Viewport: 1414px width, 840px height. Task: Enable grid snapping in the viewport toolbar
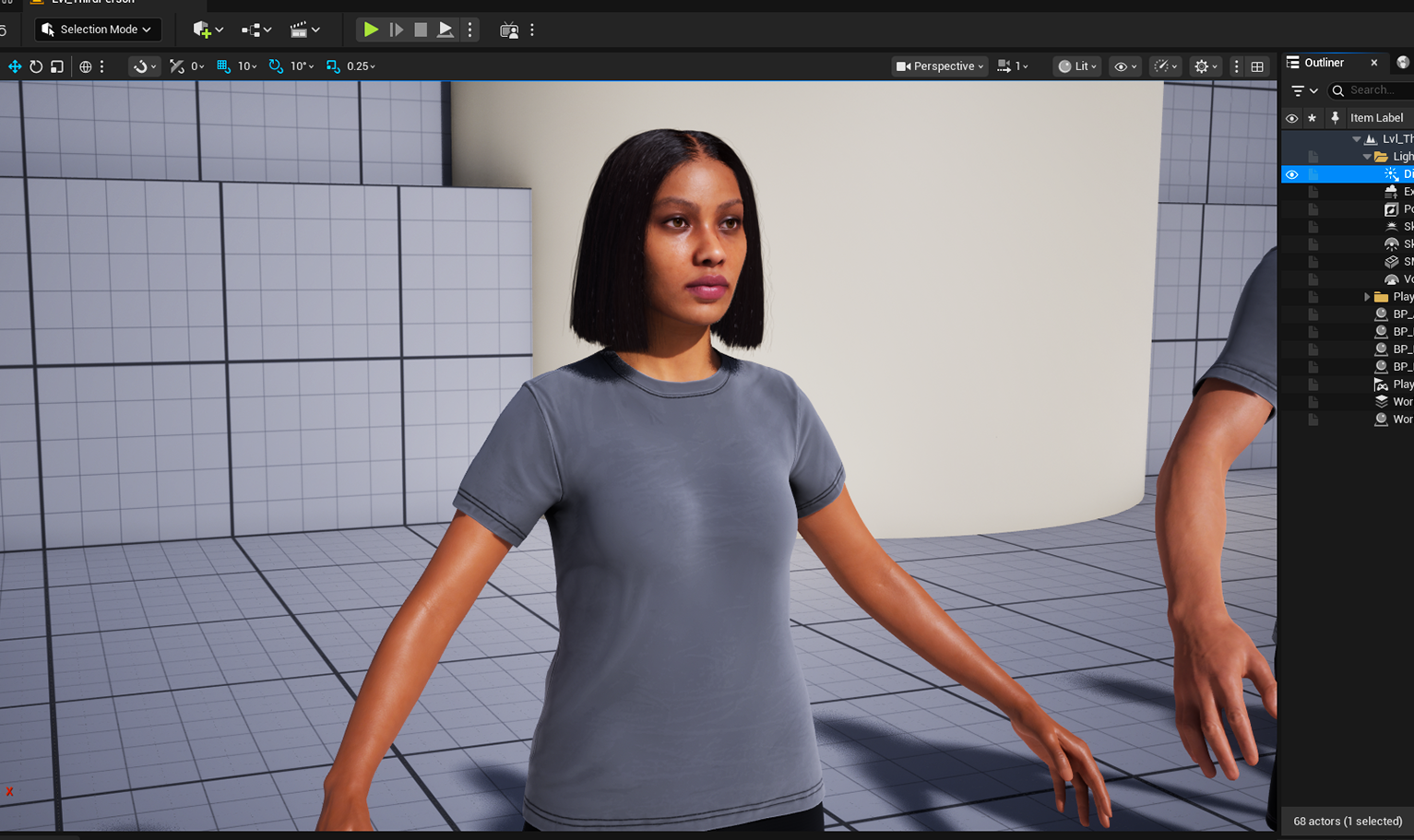223,65
